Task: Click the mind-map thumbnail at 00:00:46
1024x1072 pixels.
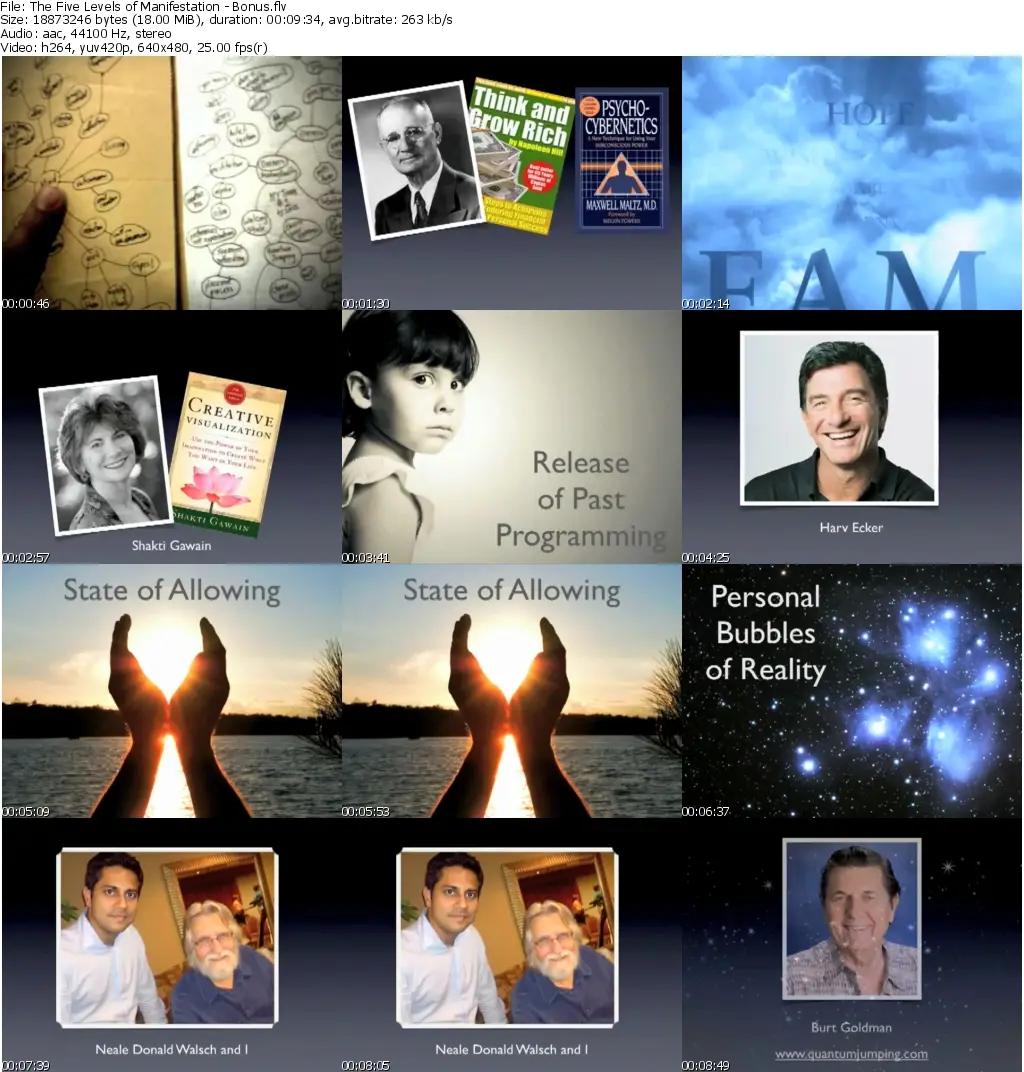Action: tap(172, 183)
